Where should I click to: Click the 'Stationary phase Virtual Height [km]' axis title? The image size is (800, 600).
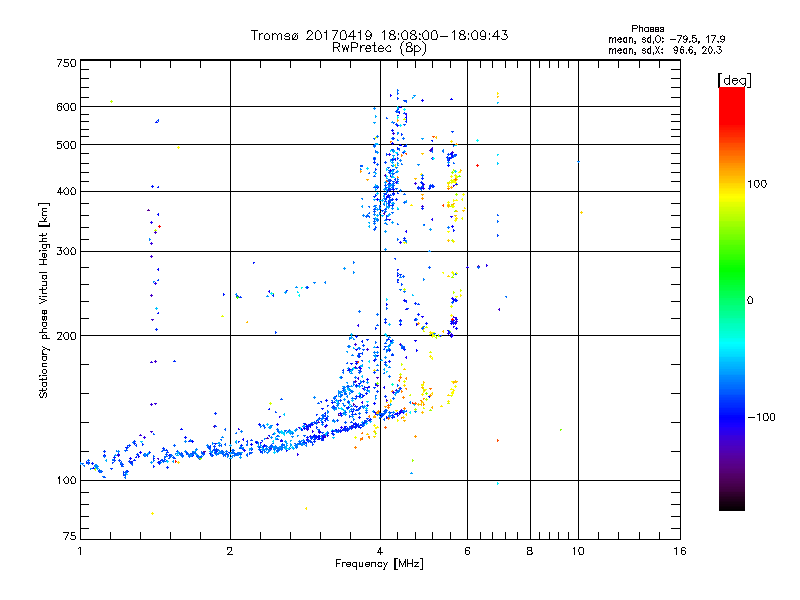pos(44,300)
